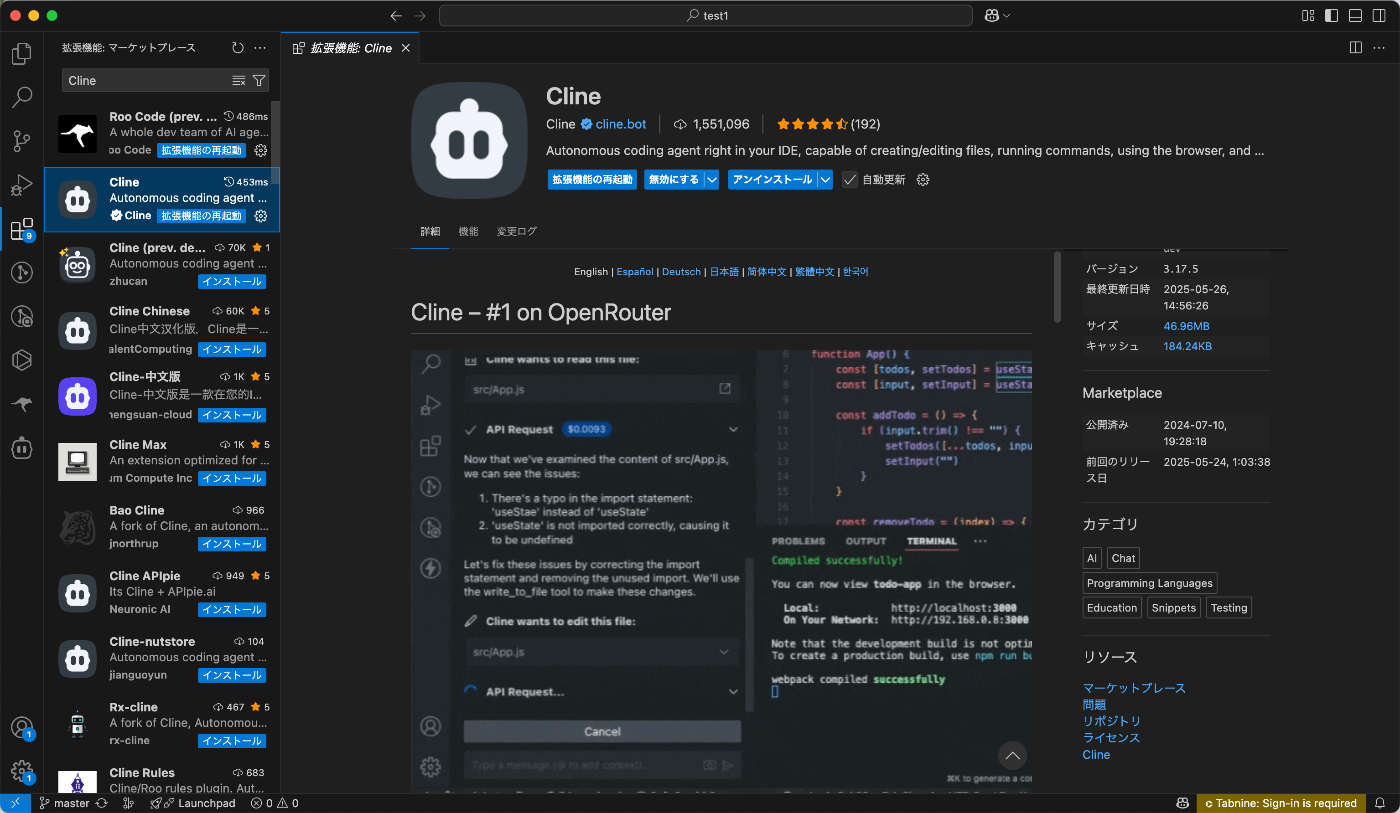Screen dimensions: 1400x813
Task: Open uninstall button dropdown arrow
Action: click(825, 180)
